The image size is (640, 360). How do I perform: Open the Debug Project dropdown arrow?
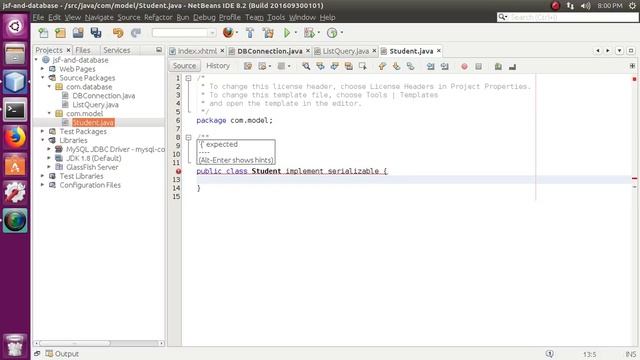tap(319, 33)
